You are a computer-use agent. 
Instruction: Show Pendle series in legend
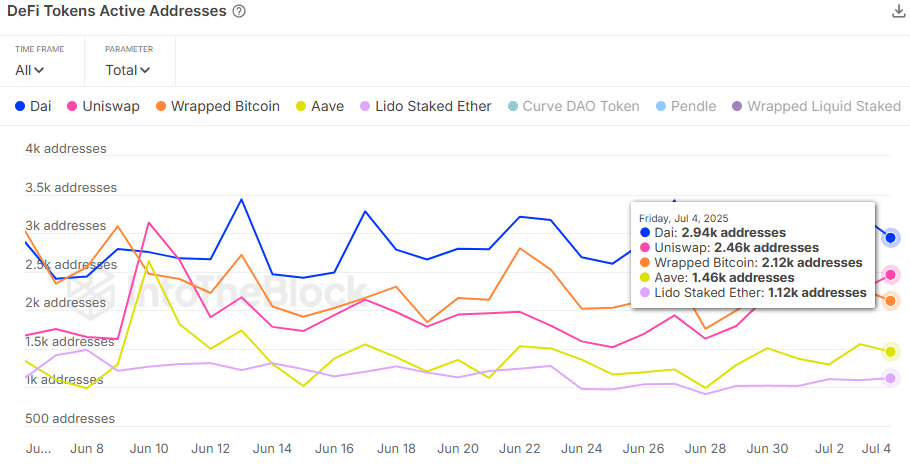point(686,107)
